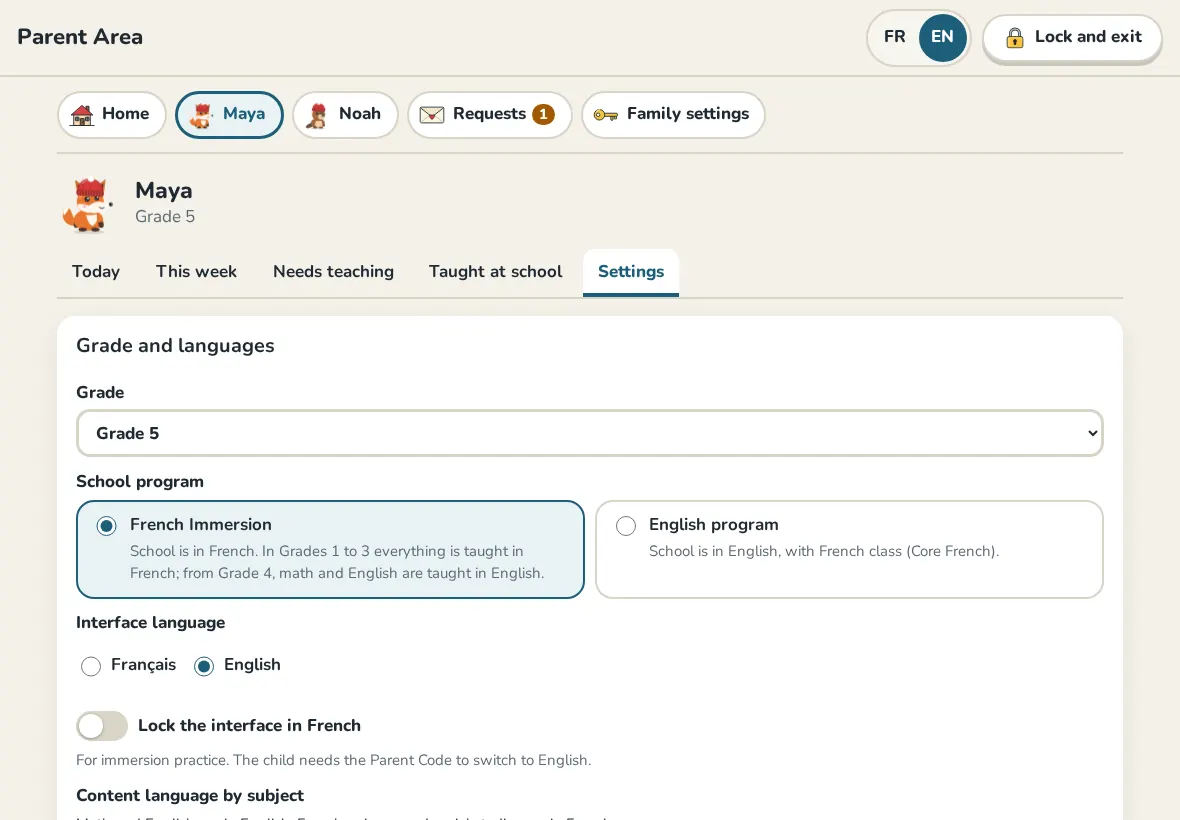Viewport: 1180px width, 820px height.
Task: Choose the English program radio option
Action: [625, 526]
